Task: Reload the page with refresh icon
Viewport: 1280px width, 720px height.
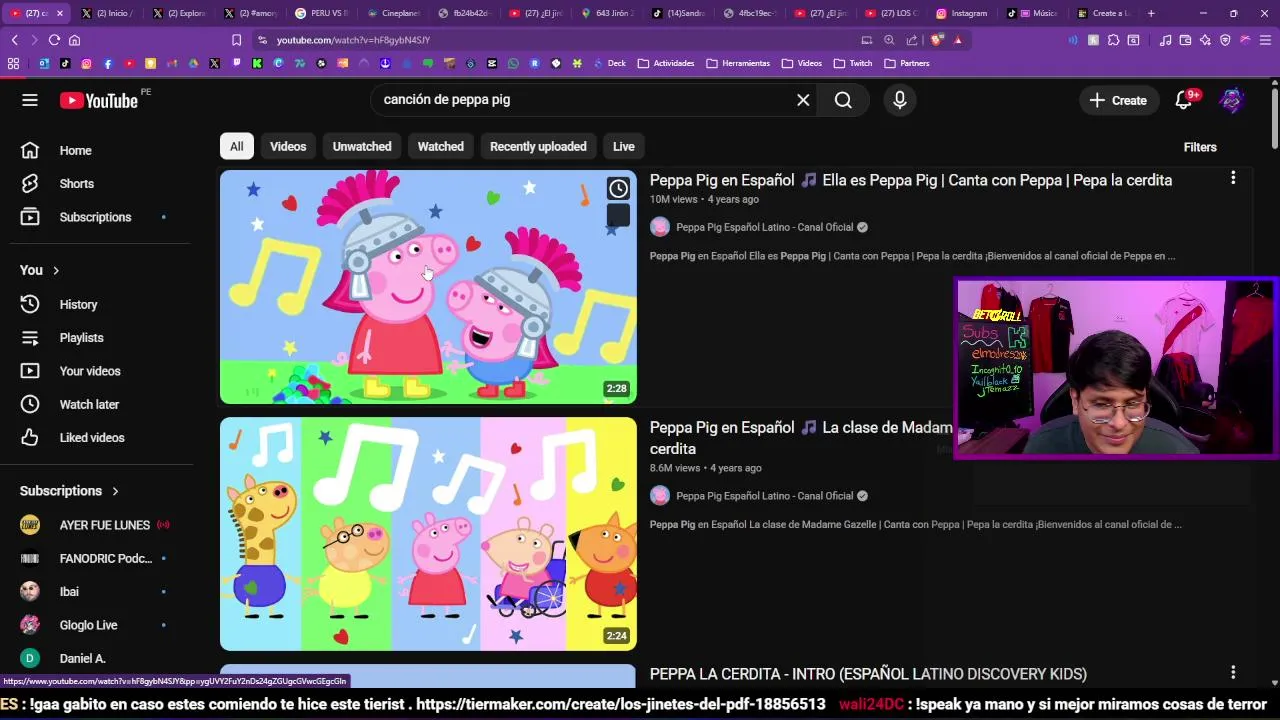Action: tap(54, 40)
